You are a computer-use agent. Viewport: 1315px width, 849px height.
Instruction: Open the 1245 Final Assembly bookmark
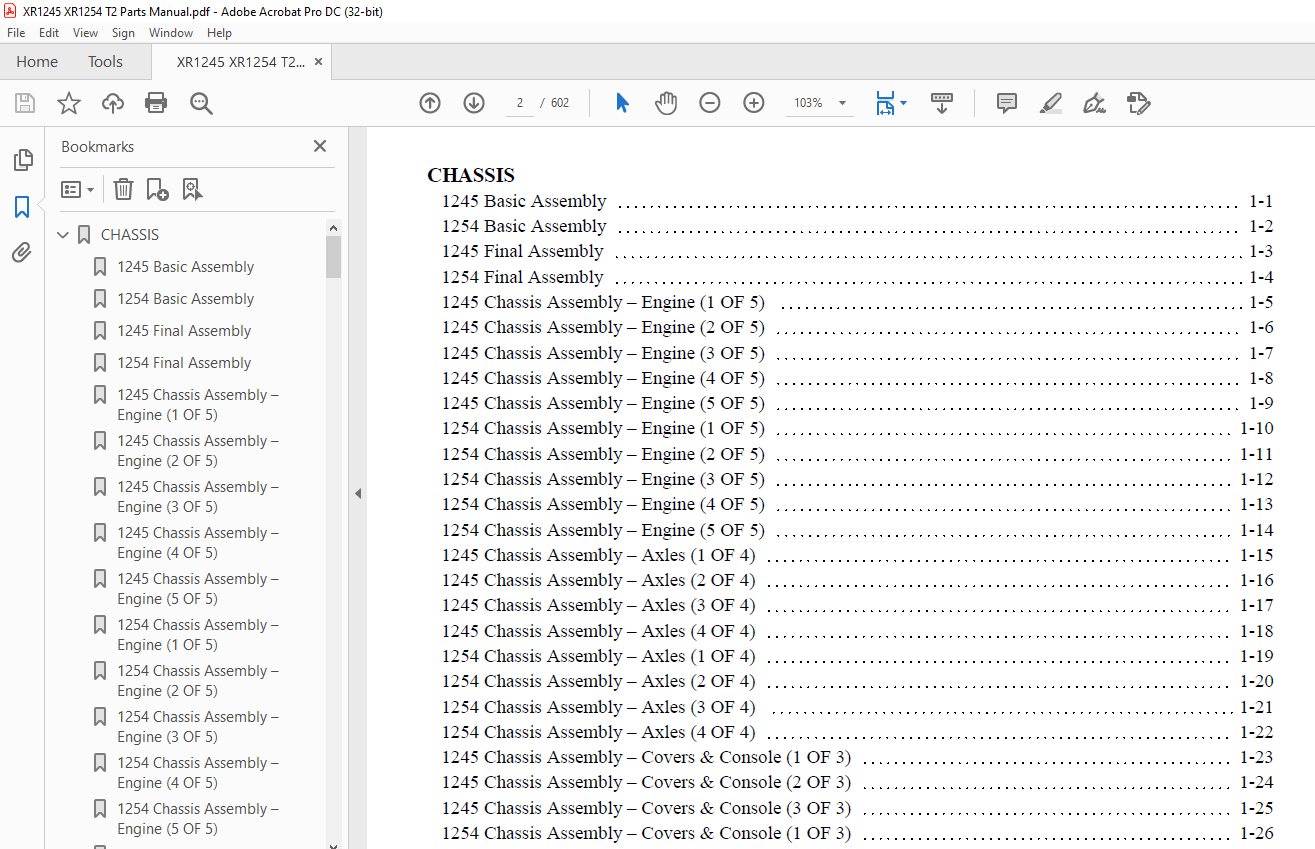(x=184, y=331)
